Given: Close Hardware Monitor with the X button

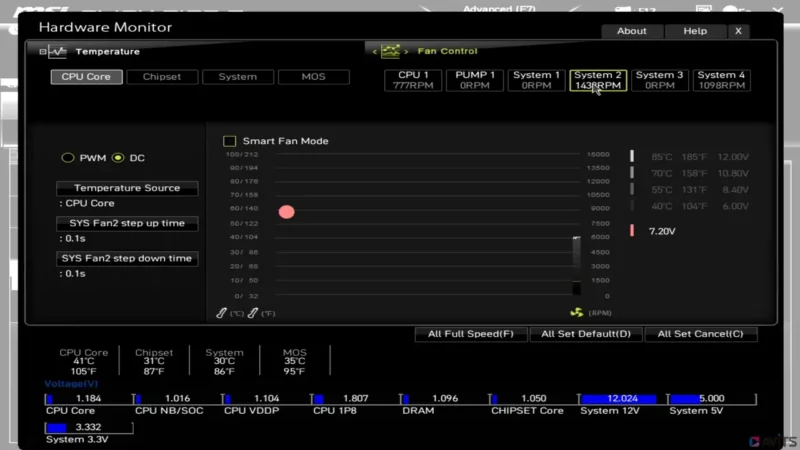Looking at the screenshot, I should (738, 31).
